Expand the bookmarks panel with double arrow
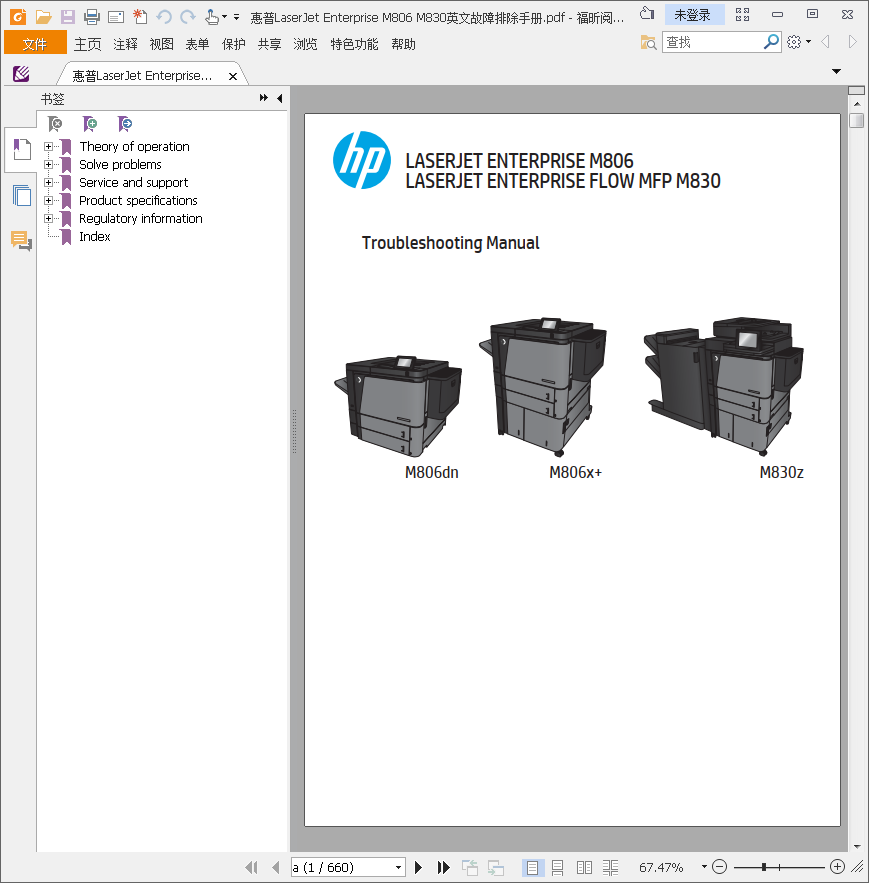869x883 pixels. coord(264,98)
